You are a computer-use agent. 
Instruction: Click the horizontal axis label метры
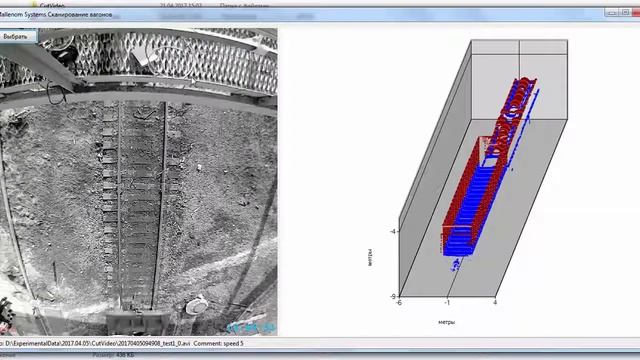point(447,322)
